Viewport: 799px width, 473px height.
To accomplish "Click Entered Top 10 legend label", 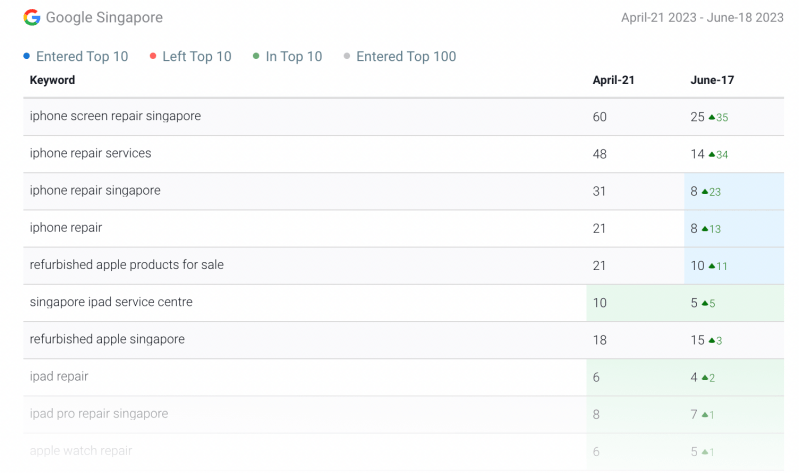I will [x=82, y=56].
